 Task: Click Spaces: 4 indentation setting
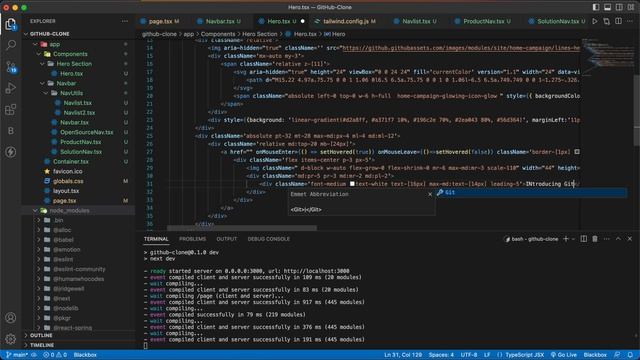coord(441,355)
